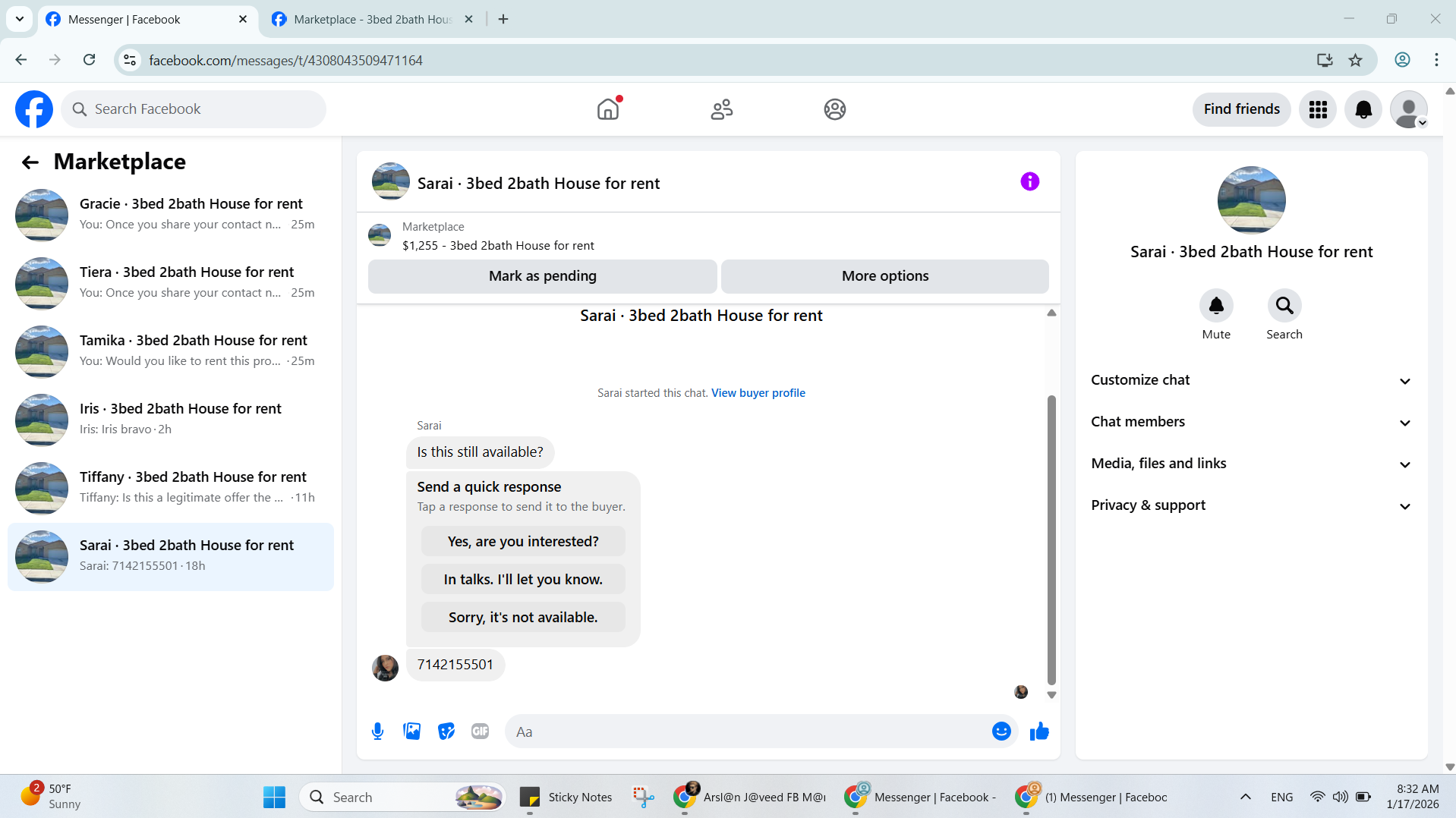Image resolution: width=1456 pixels, height=818 pixels.
Task: Open Sticky Notes from the taskbar
Action: 566,797
